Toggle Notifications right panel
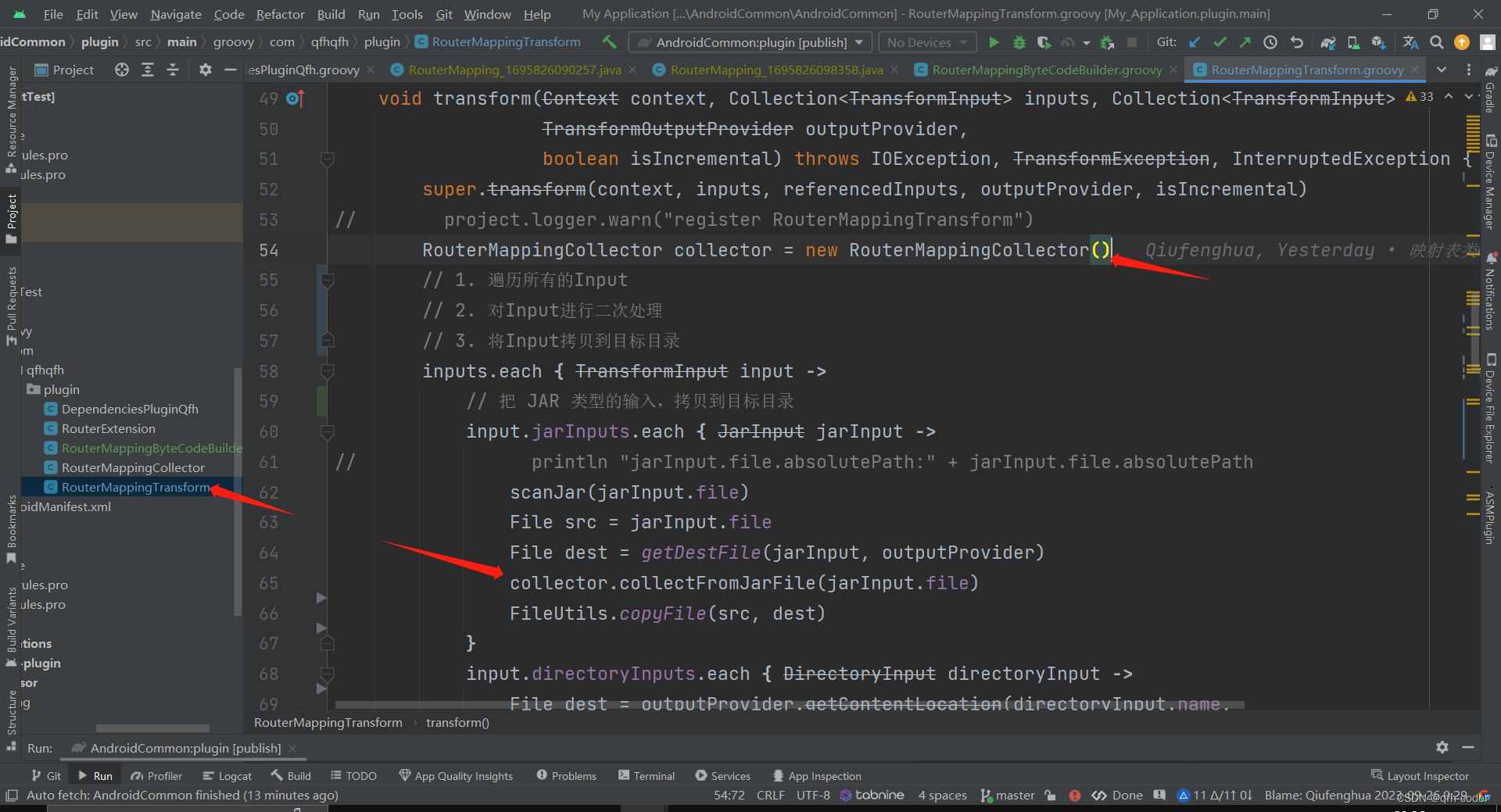 pos(1491,292)
